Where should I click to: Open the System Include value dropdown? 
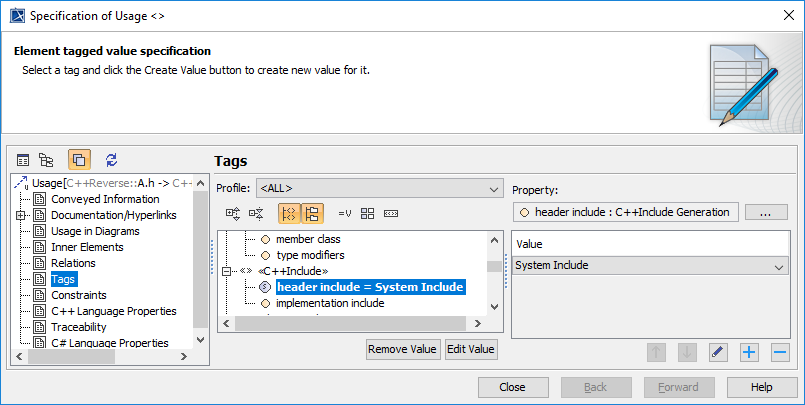click(x=778, y=266)
